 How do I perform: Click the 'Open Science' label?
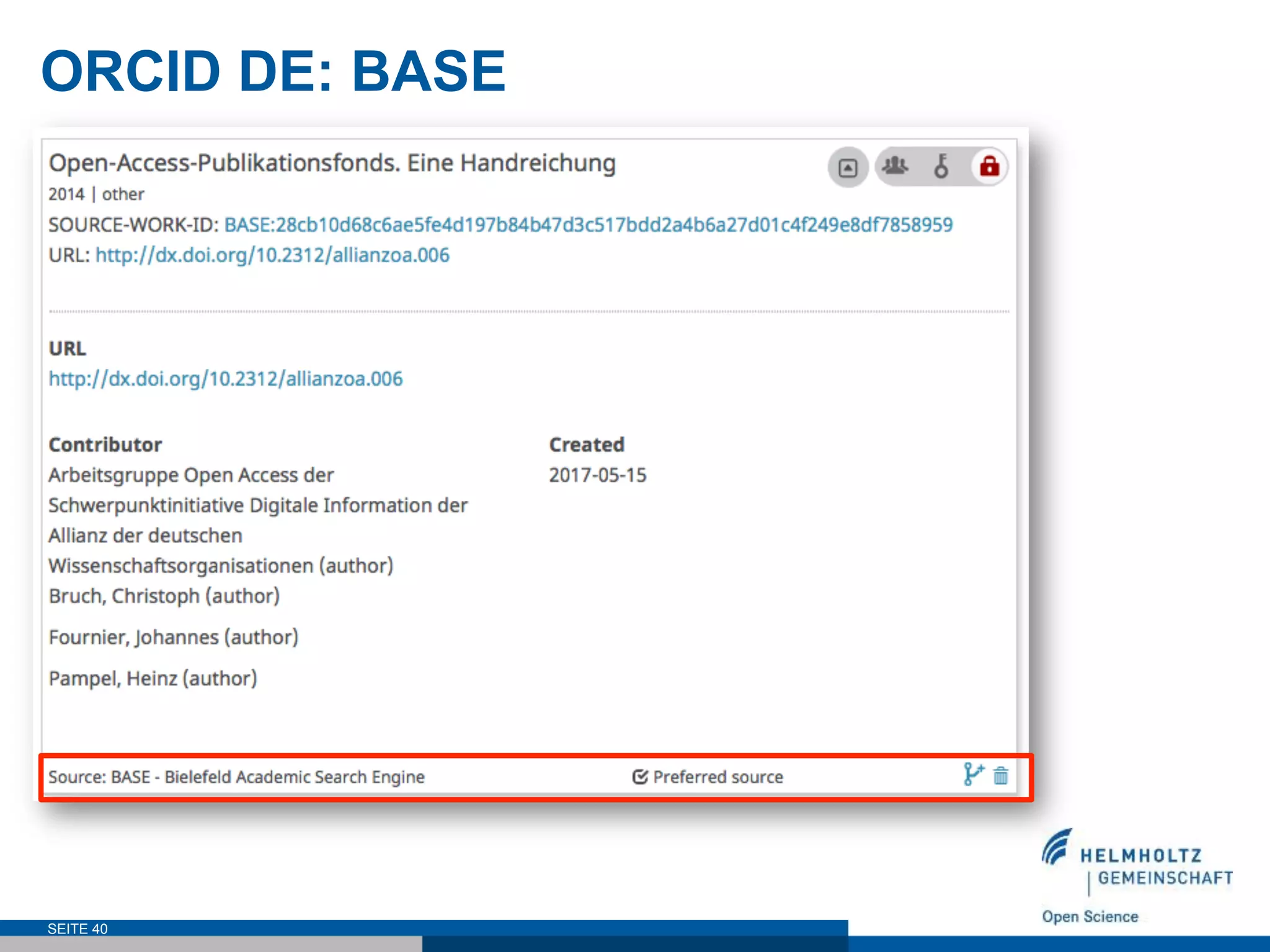coord(1090,917)
